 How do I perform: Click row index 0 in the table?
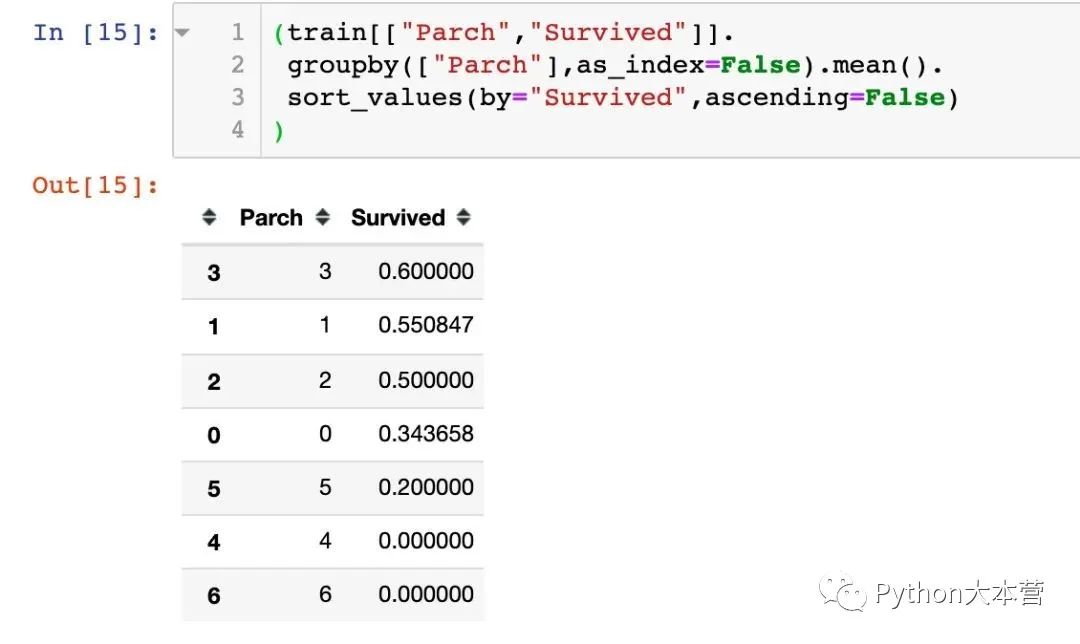(x=214, y=435)
